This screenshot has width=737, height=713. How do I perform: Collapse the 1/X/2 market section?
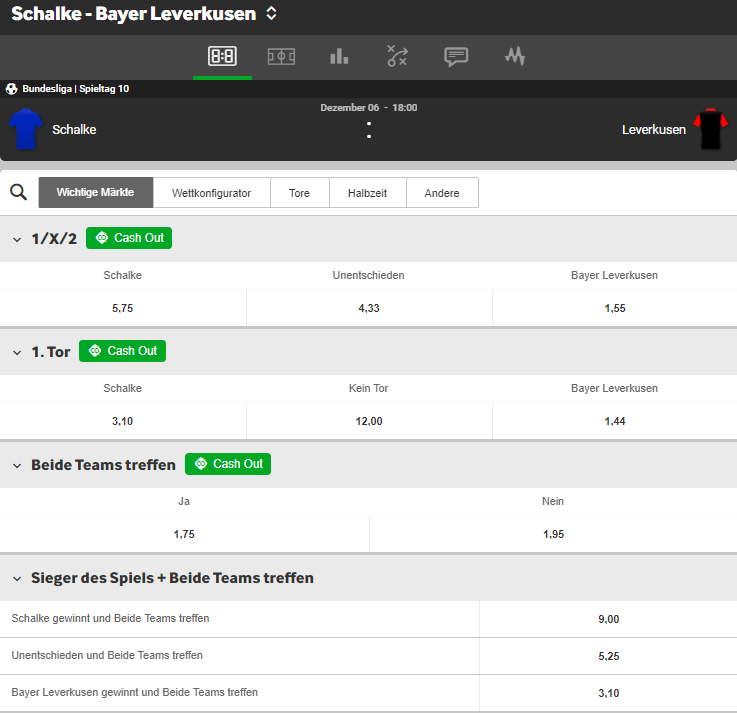17,239
